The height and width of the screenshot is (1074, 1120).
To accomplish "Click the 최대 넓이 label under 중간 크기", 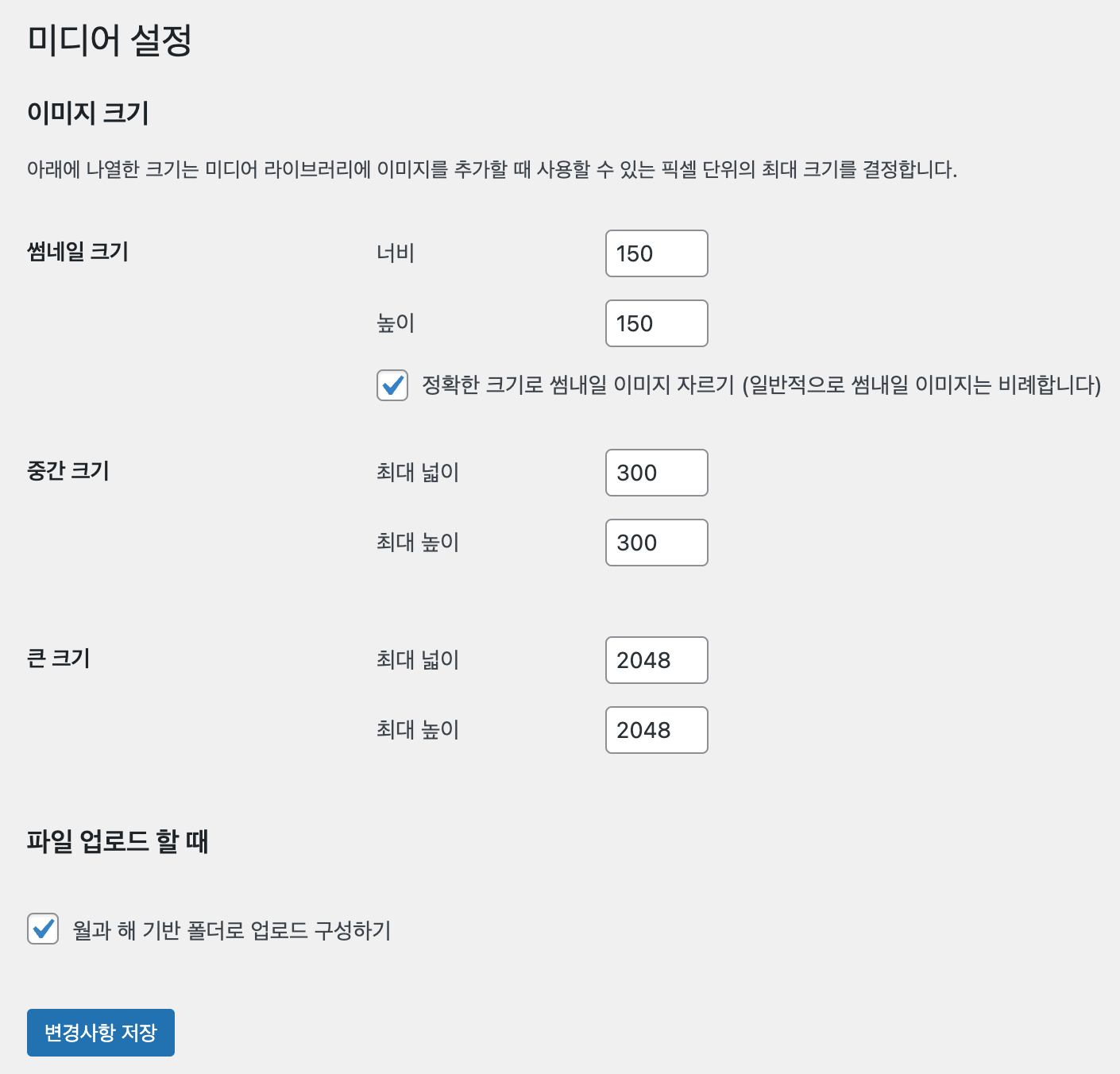I will [418, 473].
